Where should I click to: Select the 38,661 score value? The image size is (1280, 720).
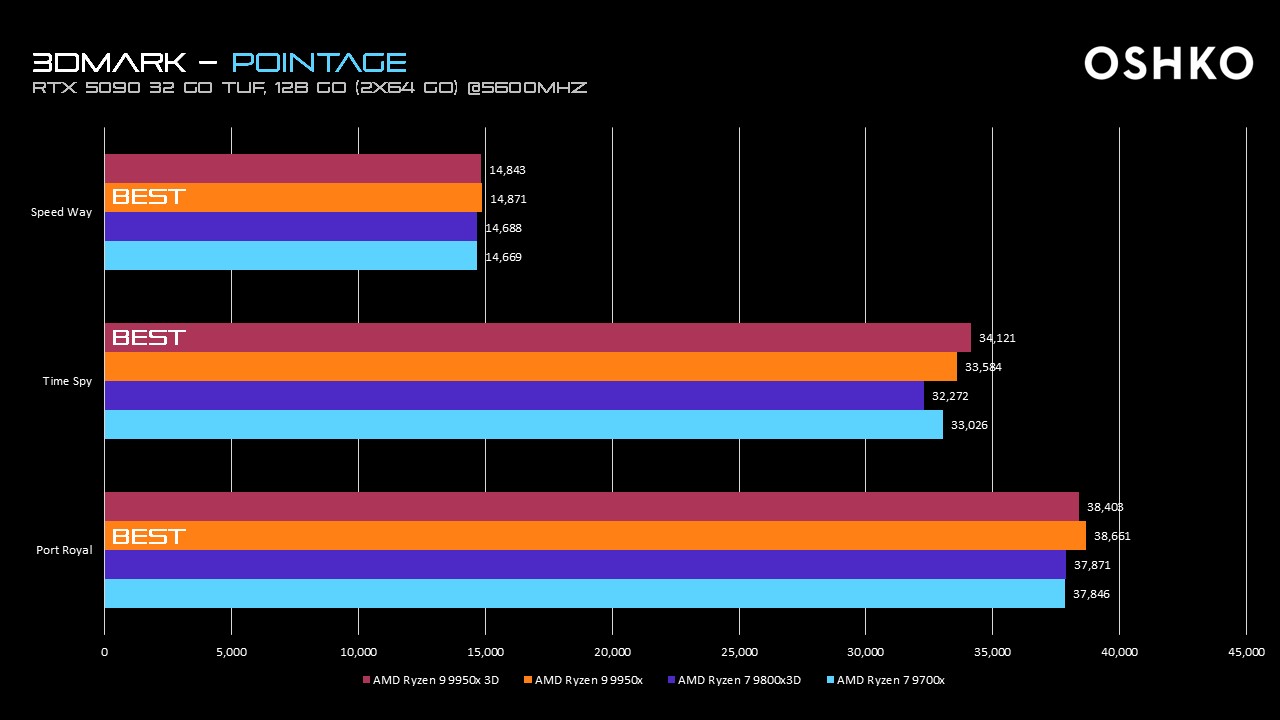coord(1112,536)
